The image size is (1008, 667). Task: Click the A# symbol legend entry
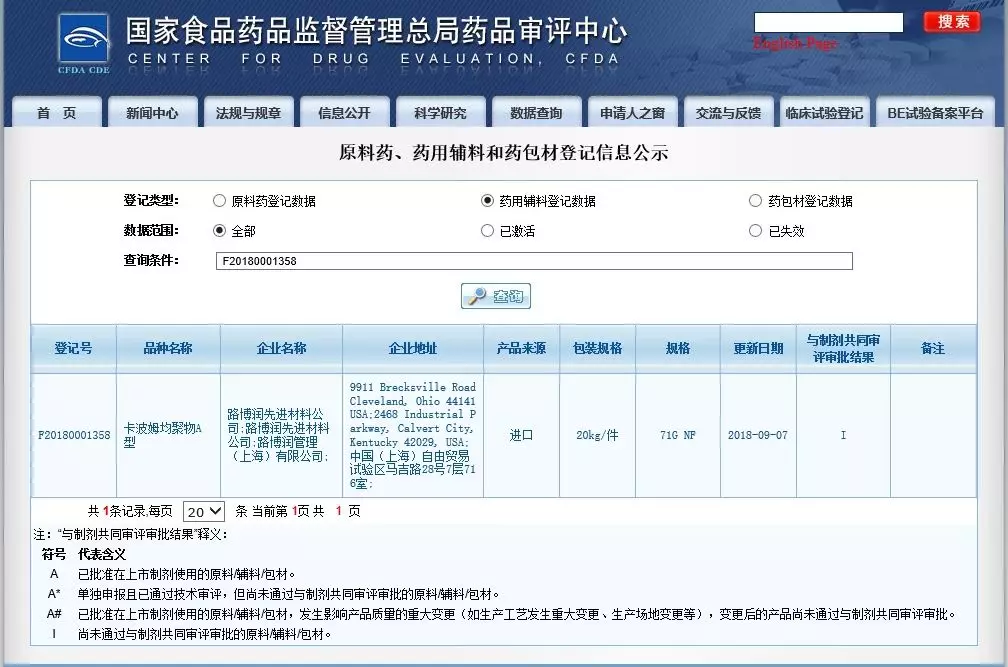tap(54, 614)
